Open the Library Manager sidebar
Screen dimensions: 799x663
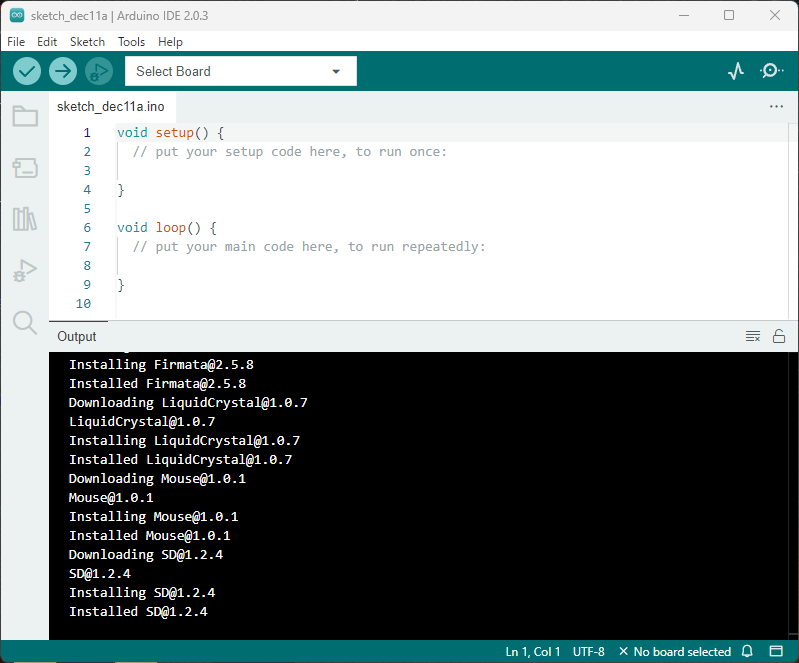coord(25,219)
